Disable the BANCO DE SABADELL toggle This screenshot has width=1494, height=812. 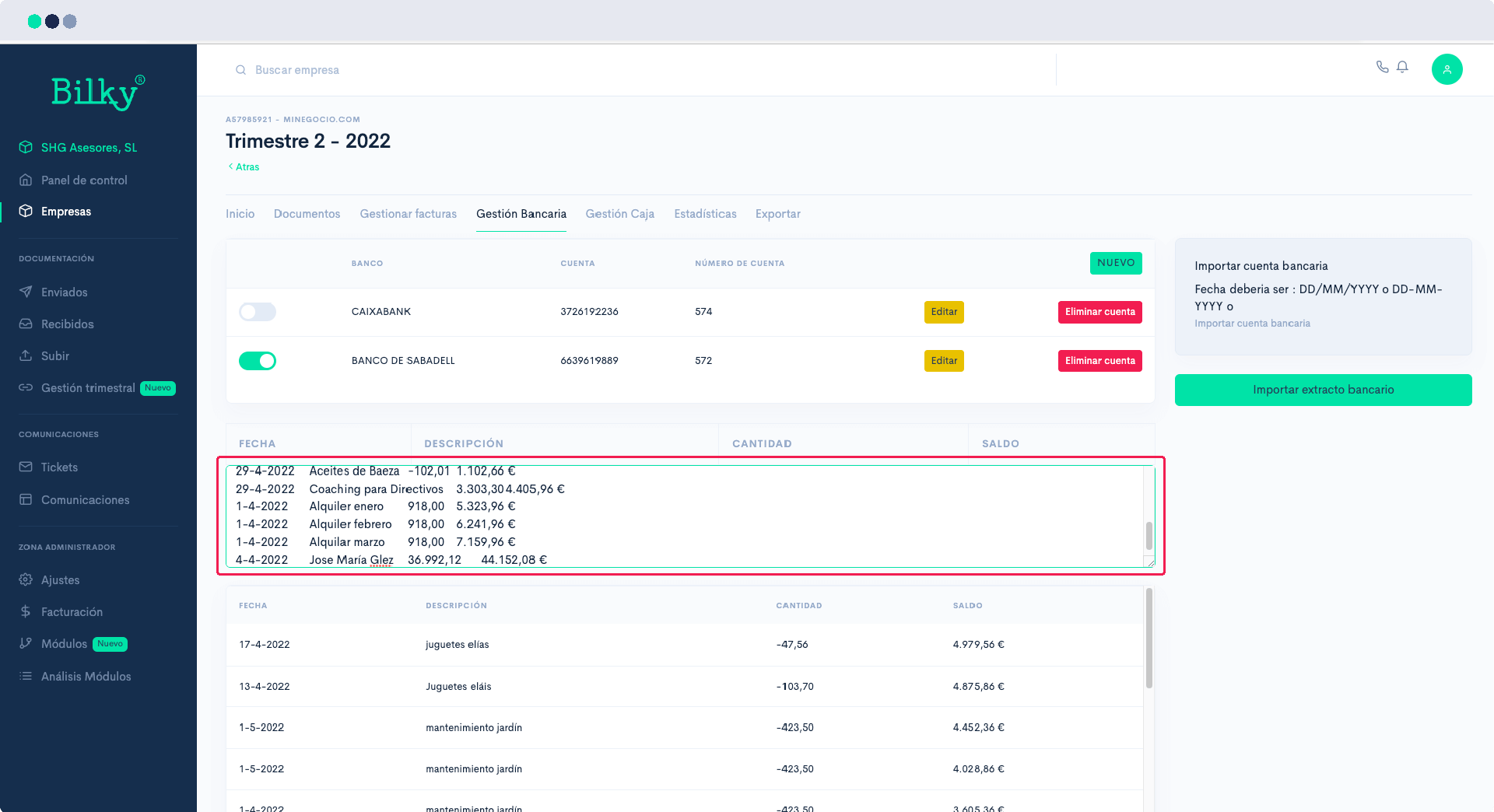257,360
